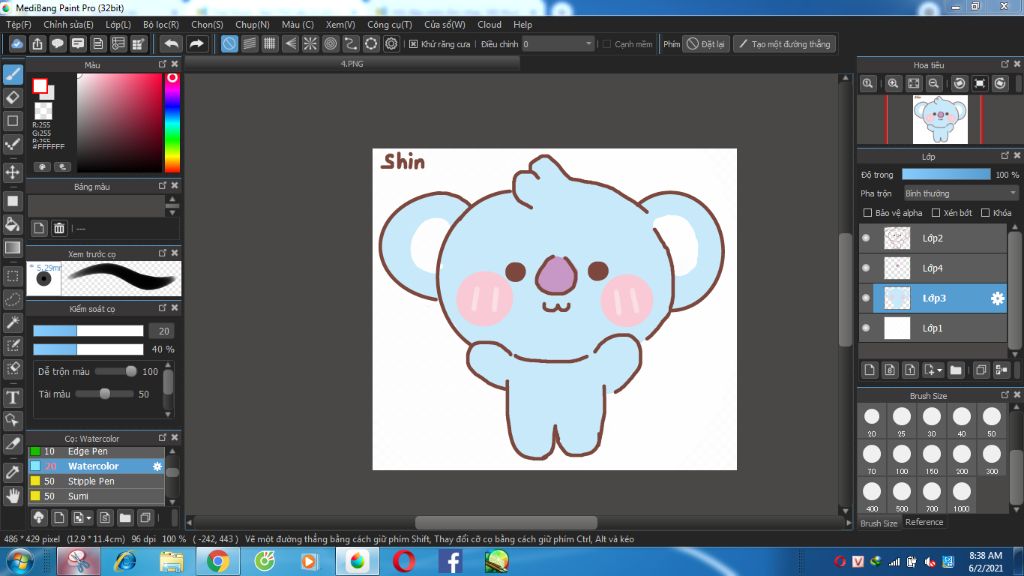Image resolution: width=1024 pixels, height=576 pixels.
Task: Click the export share icon
Action: pos(37,44)
